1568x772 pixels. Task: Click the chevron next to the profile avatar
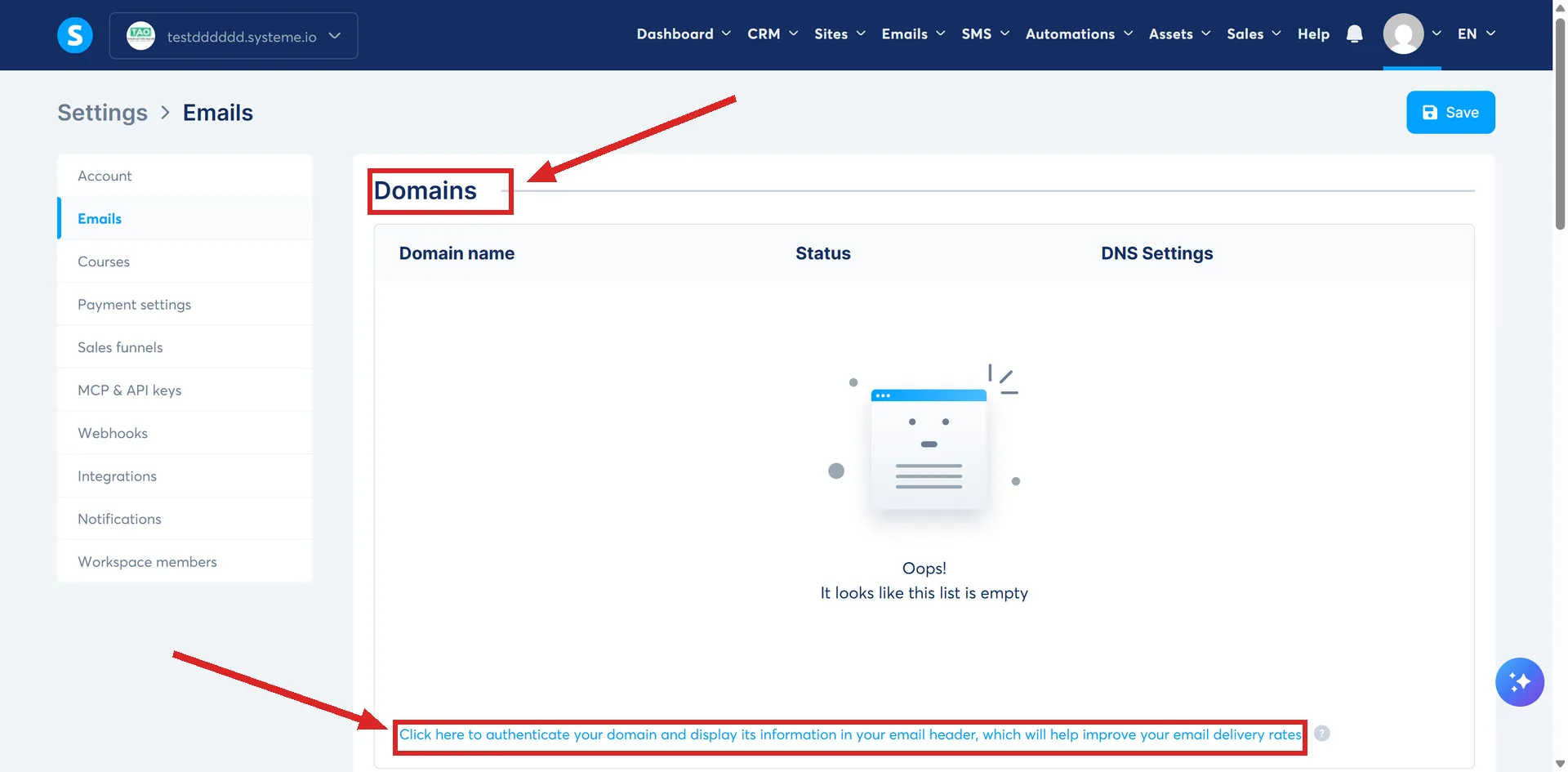(x=1437, y=33)
